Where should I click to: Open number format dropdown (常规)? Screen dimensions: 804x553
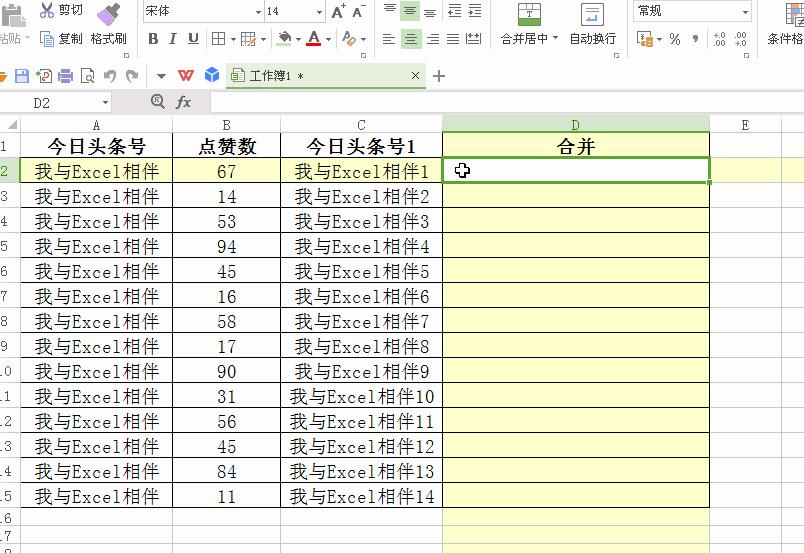745,12
